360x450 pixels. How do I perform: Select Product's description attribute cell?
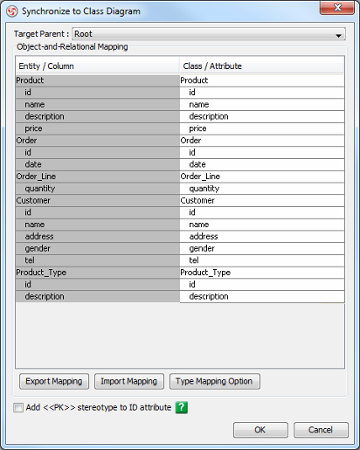(x=262, y=117)
